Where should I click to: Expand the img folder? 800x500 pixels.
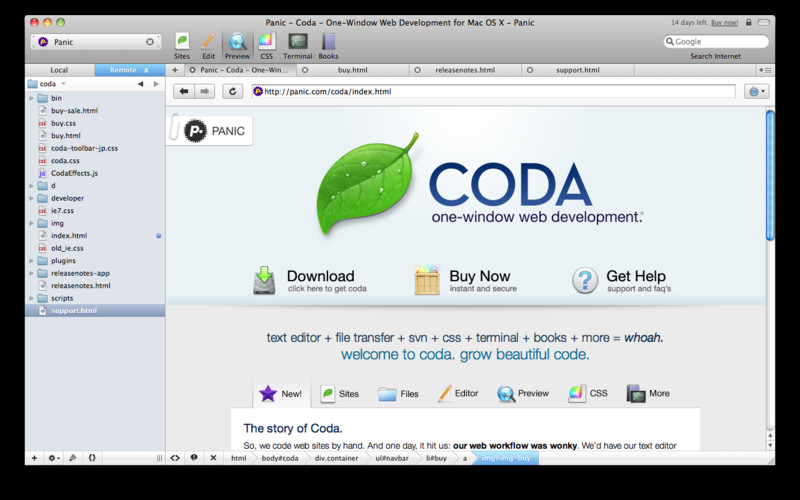31,223
